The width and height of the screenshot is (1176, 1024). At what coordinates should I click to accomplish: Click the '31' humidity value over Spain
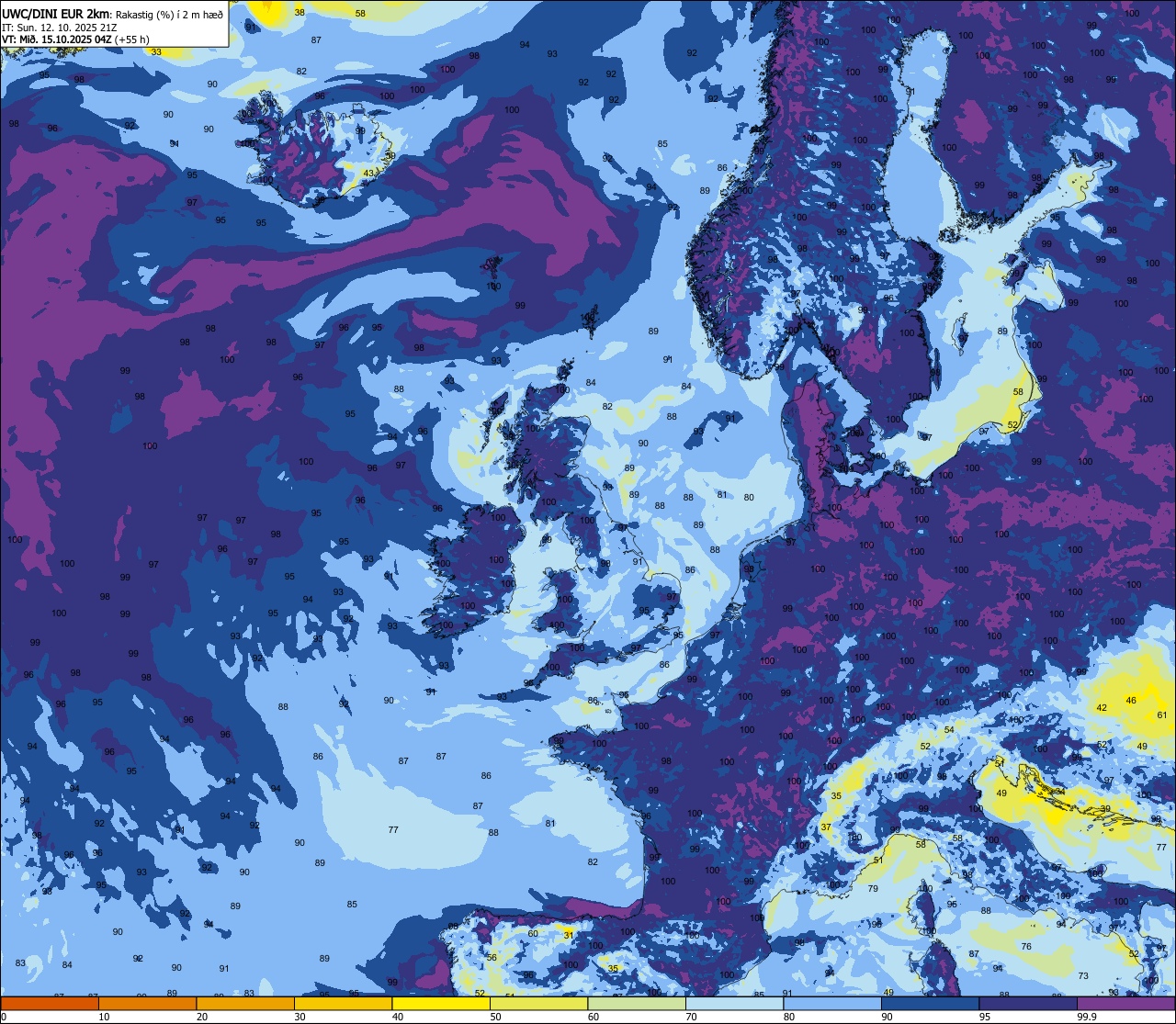pos(569,935)
